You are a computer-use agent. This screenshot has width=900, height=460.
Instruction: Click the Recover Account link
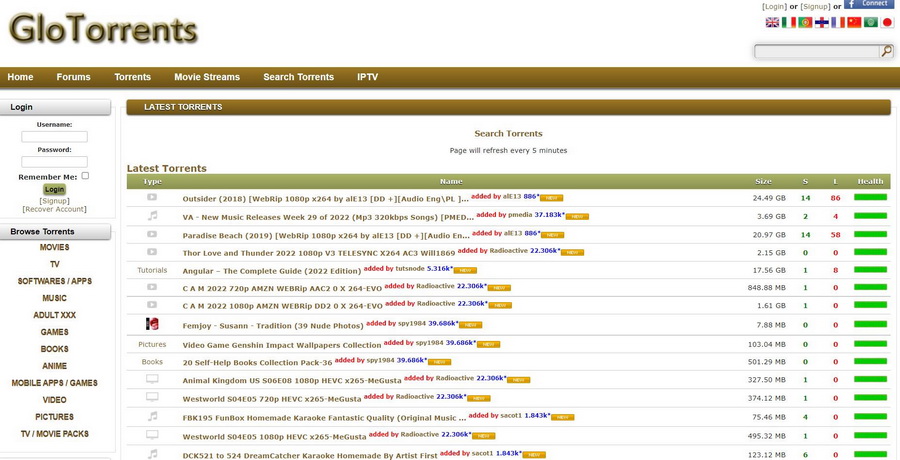[55, 209]
